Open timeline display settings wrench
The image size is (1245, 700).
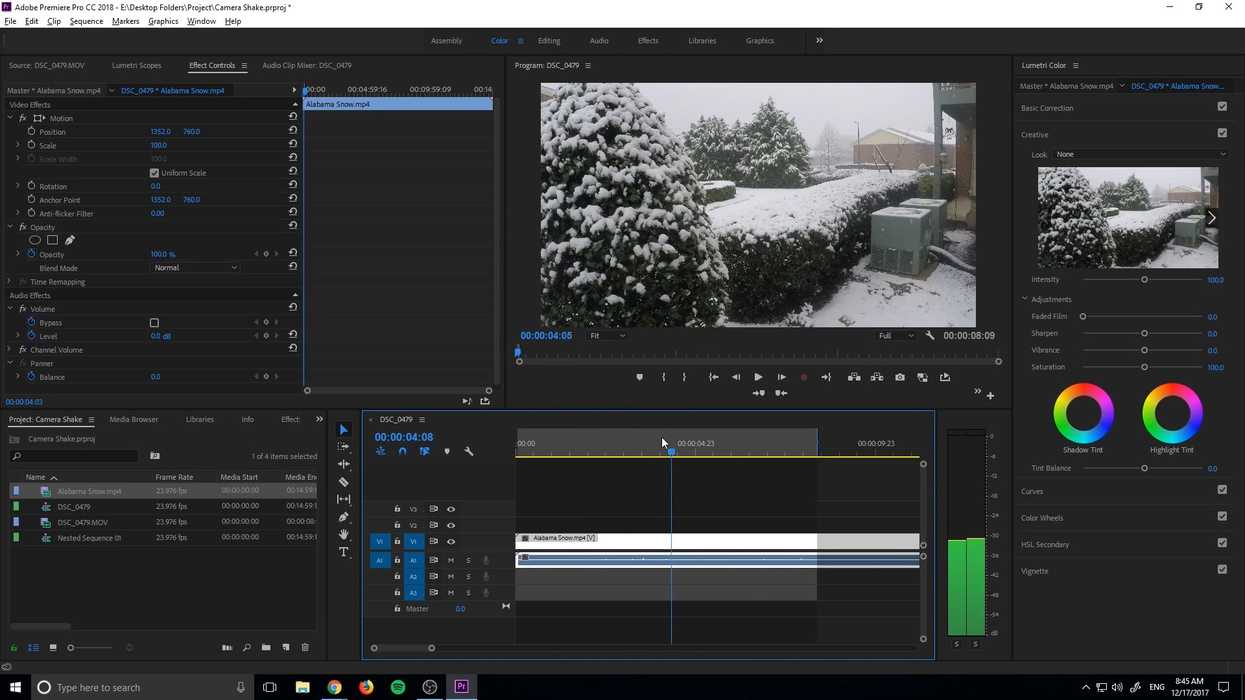click(469, 452)
